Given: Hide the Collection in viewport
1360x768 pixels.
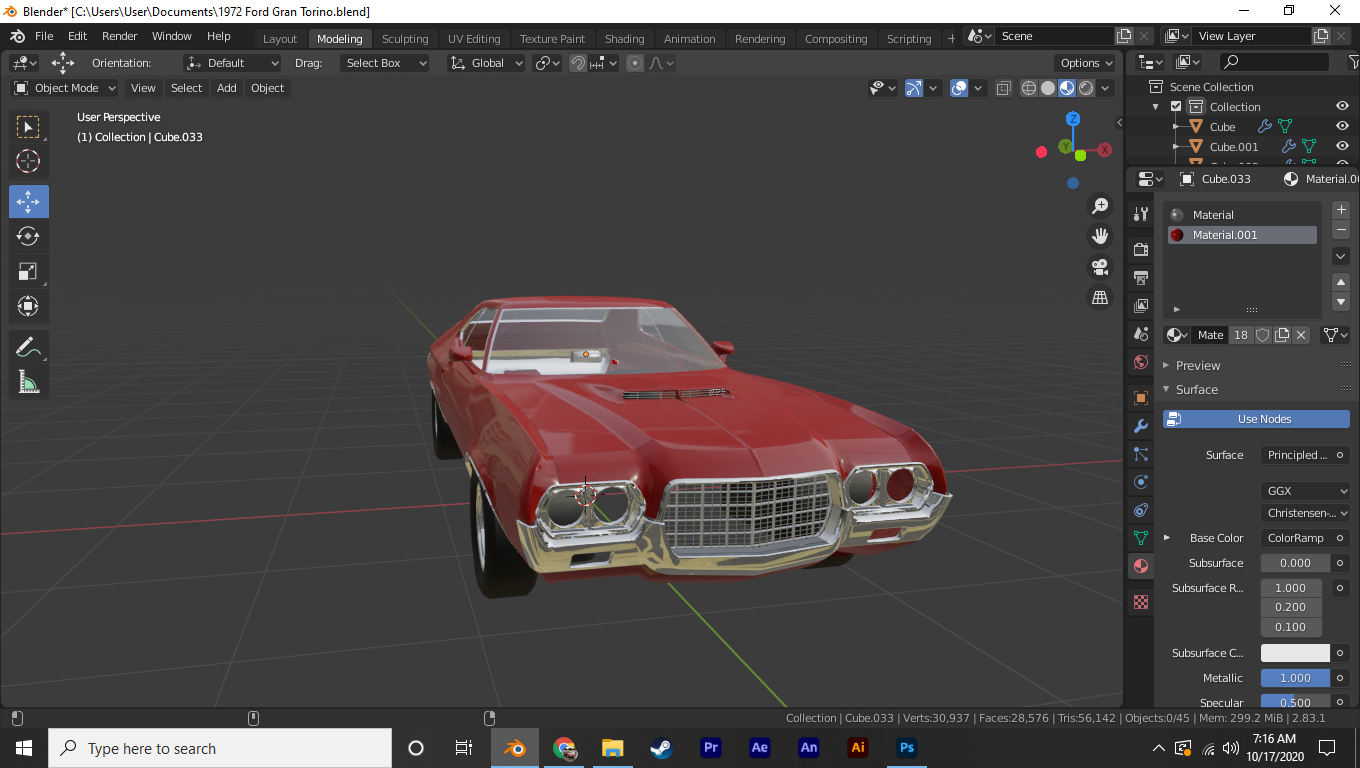Looking at the screenshot, I should click(1343, 107).
